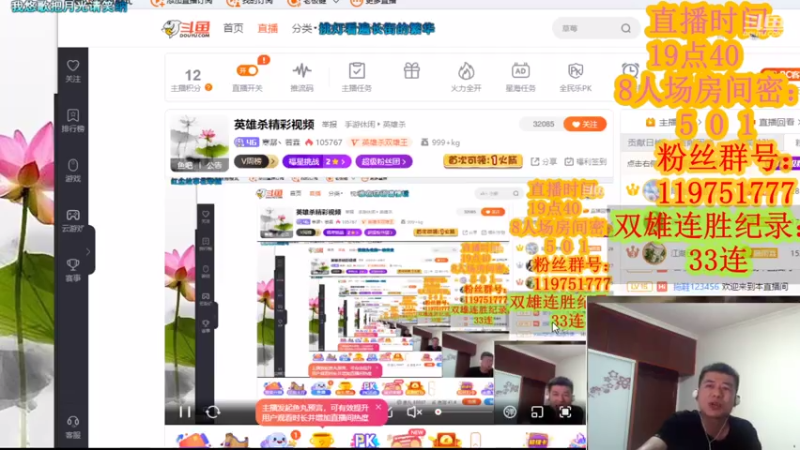Toggle the muted speaker icon
800x450 pixels.
(x=414, y=412)
